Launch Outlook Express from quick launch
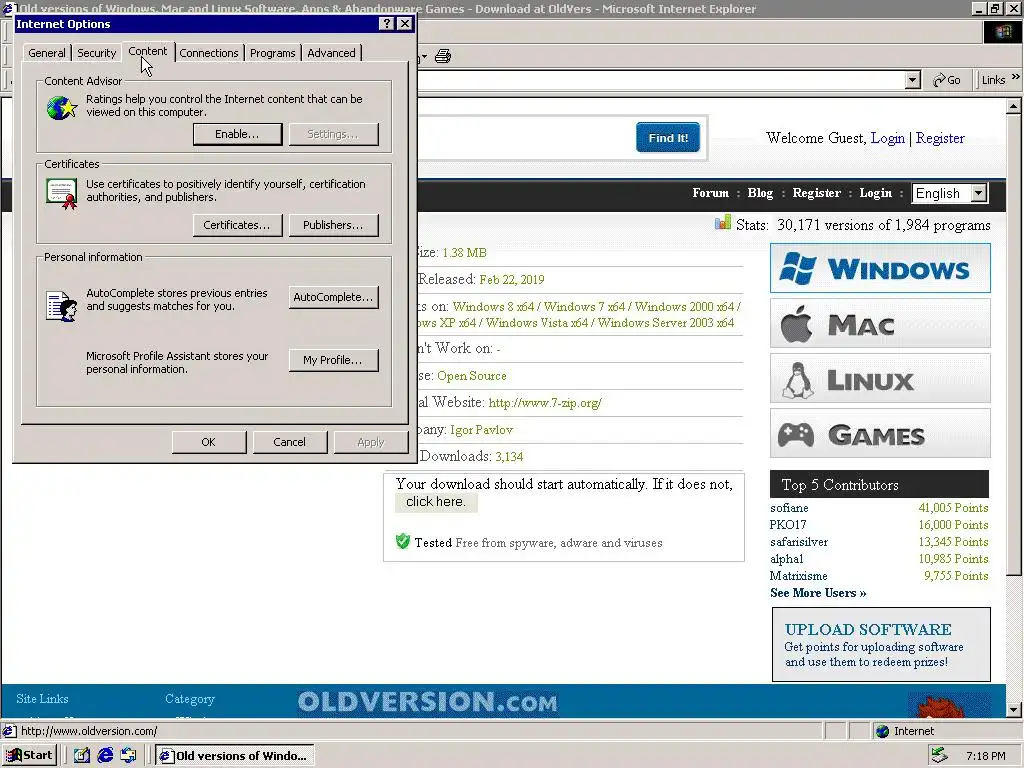The height and width of the screenshot is (768, 1024). 128,755
